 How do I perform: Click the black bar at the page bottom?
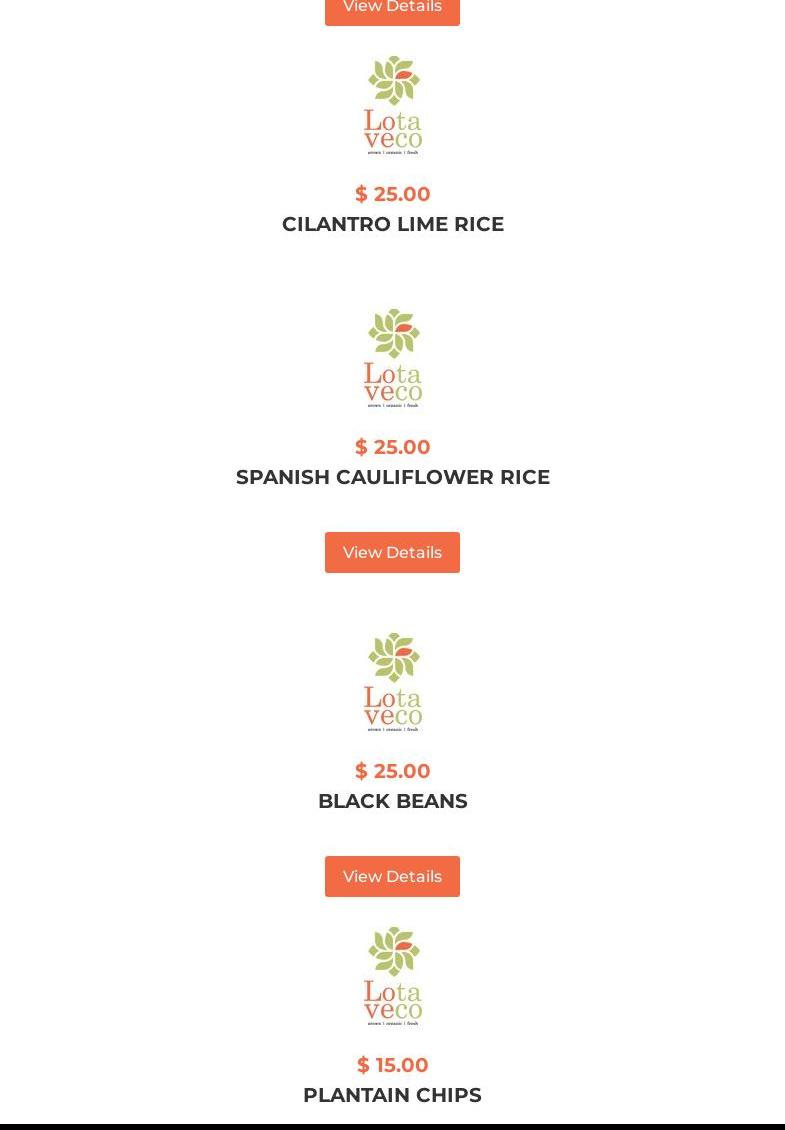392,1126
